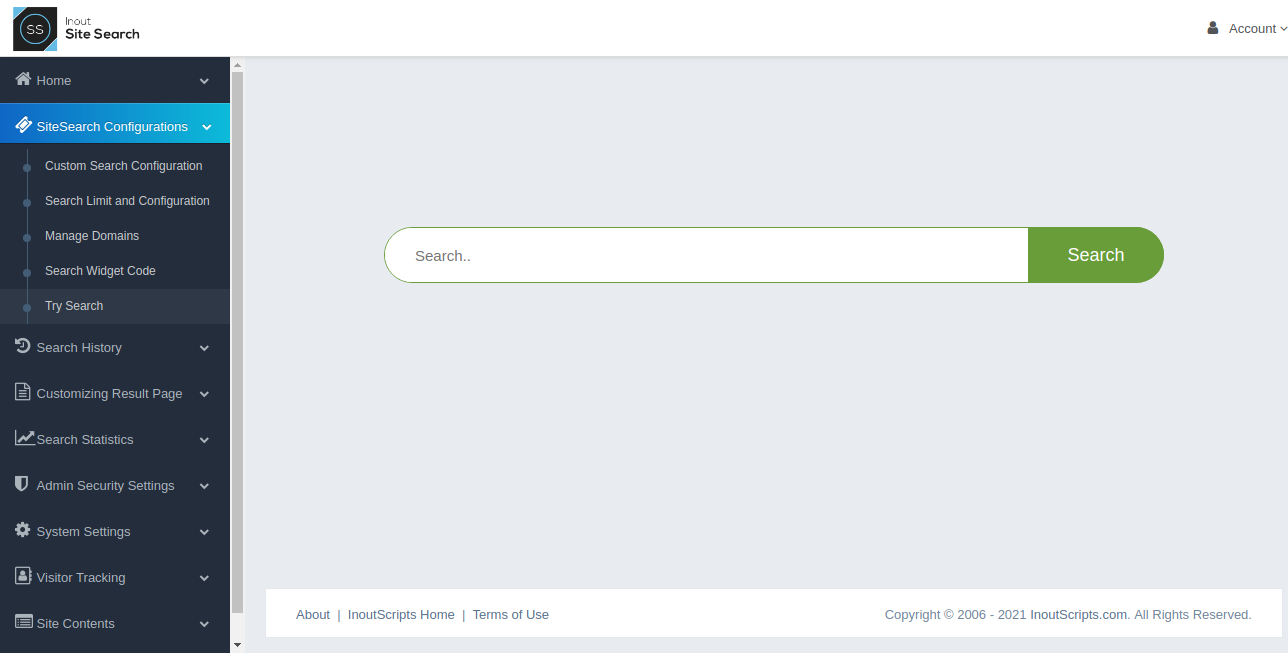Open the Terms of Use link
Image resolution: width=1288 pixels, height=653 pixels.
(511, 615)
